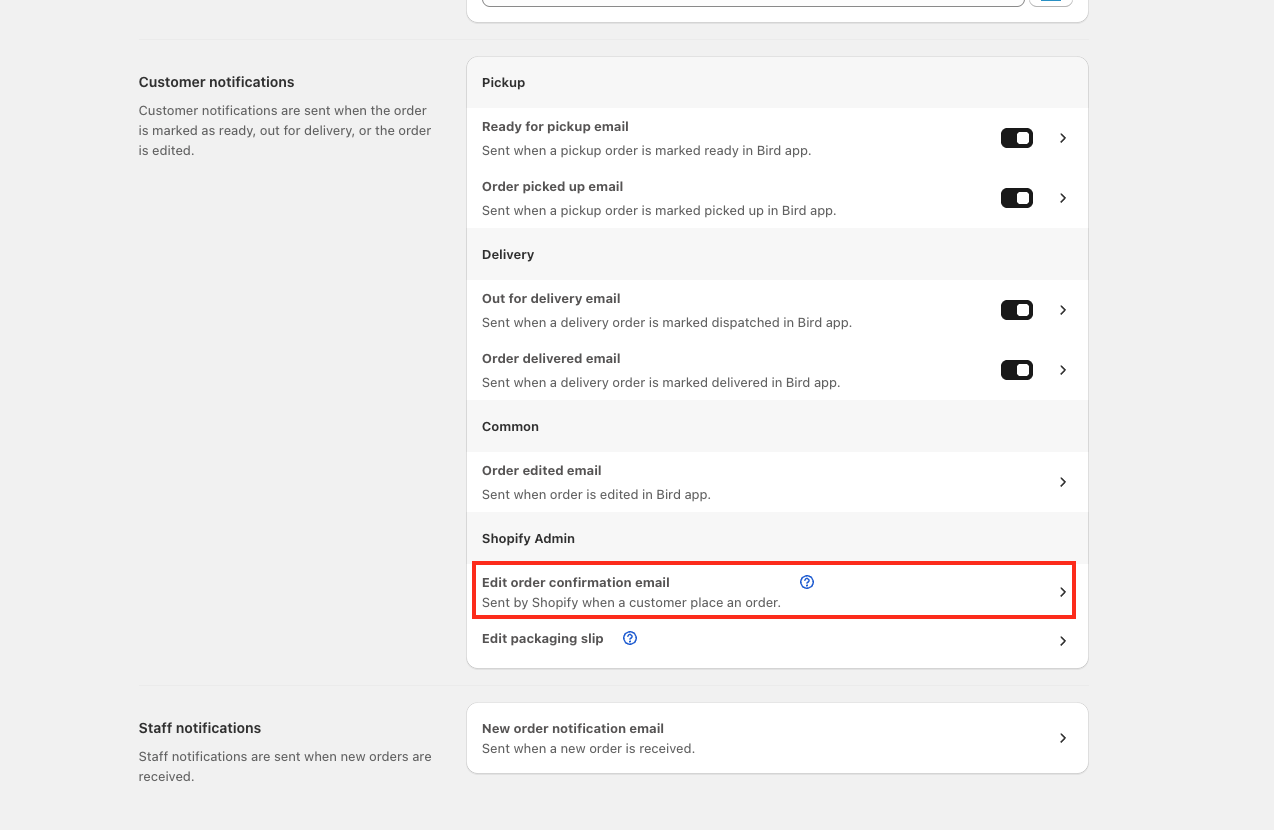Viewport: 1274px width, 830px height.
Task: Expand Order delivered email arrow
Action: [1063, 370]
